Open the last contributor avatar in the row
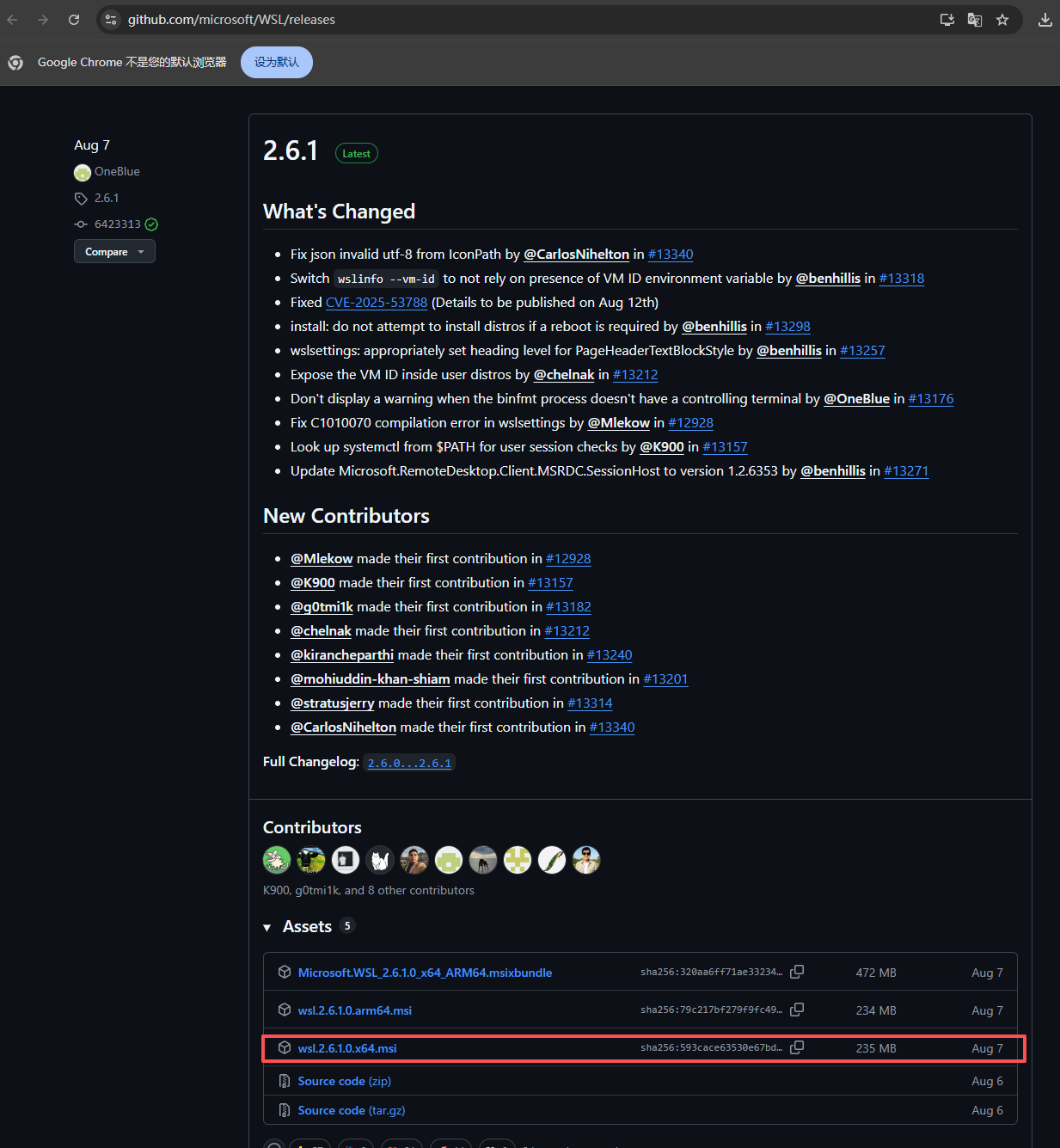This screenshot has height=1148, width=1060. pos(586,860)
